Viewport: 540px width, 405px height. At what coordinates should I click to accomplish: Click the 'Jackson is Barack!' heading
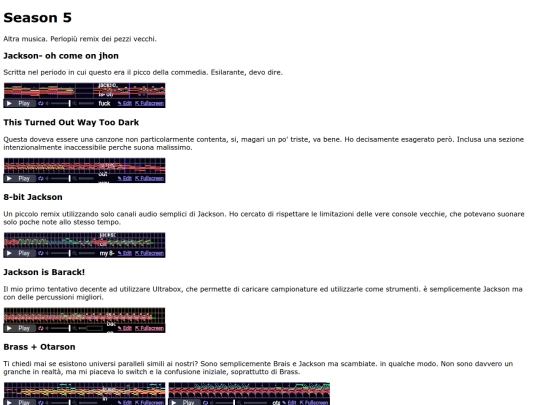point(44,272)
